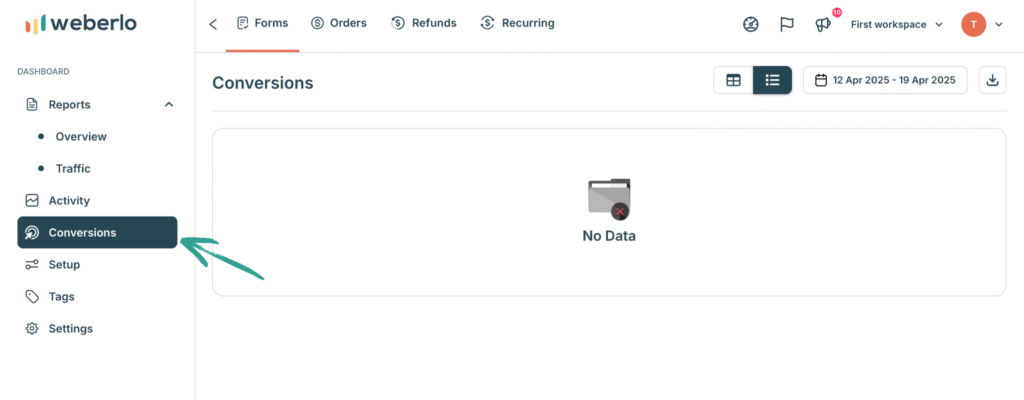The width and height of the screenshot is (1024, 400).
Task: Expand the user account menu arrow
Action: click(998, 24)
